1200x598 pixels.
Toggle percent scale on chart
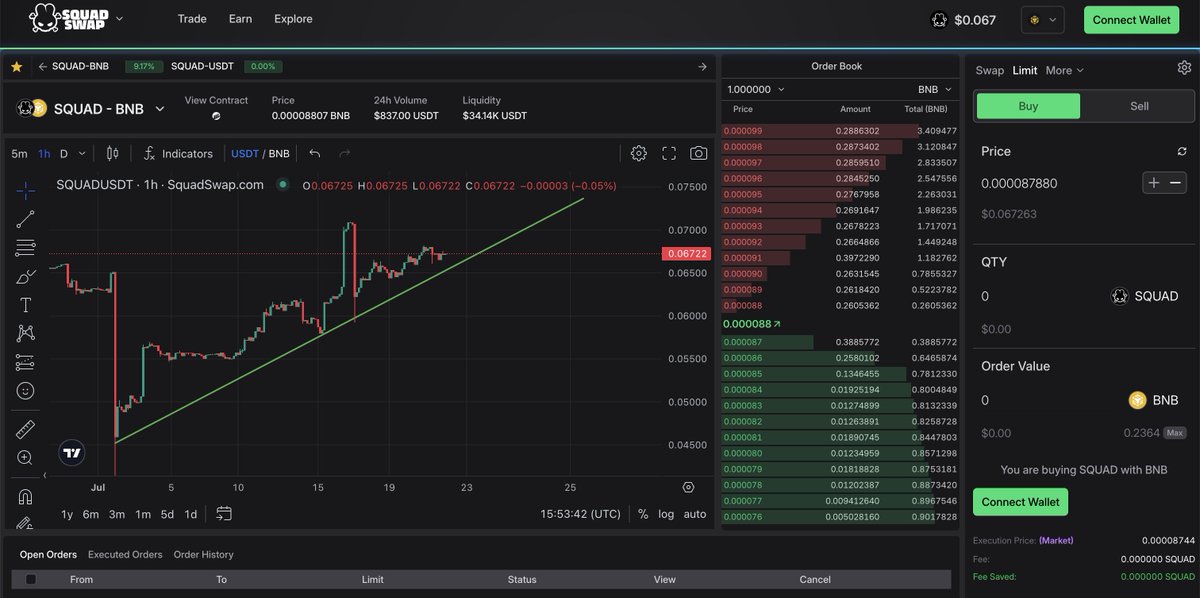(x=643, y=514)
